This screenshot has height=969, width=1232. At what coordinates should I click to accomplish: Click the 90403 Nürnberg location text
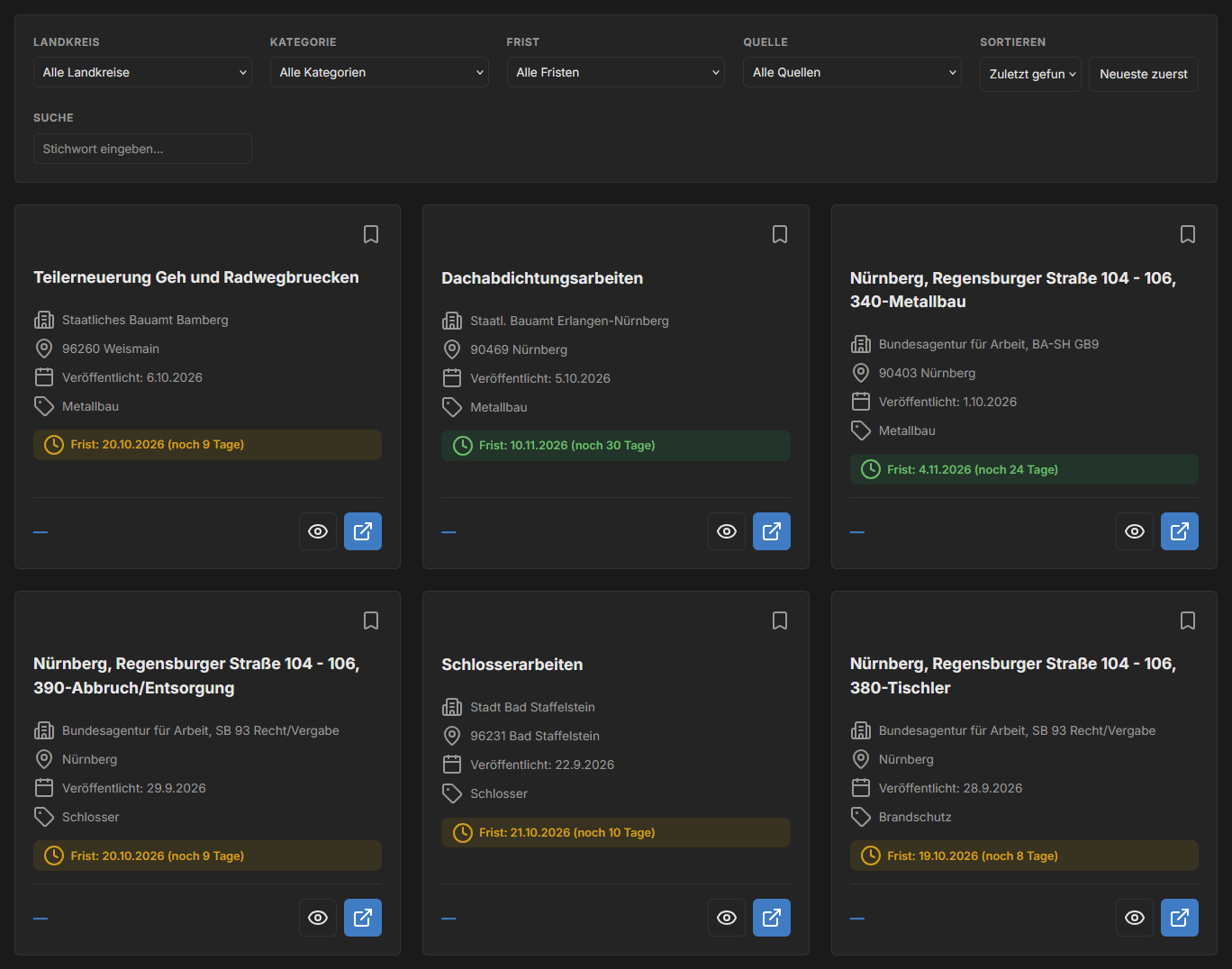coord(928,373)
